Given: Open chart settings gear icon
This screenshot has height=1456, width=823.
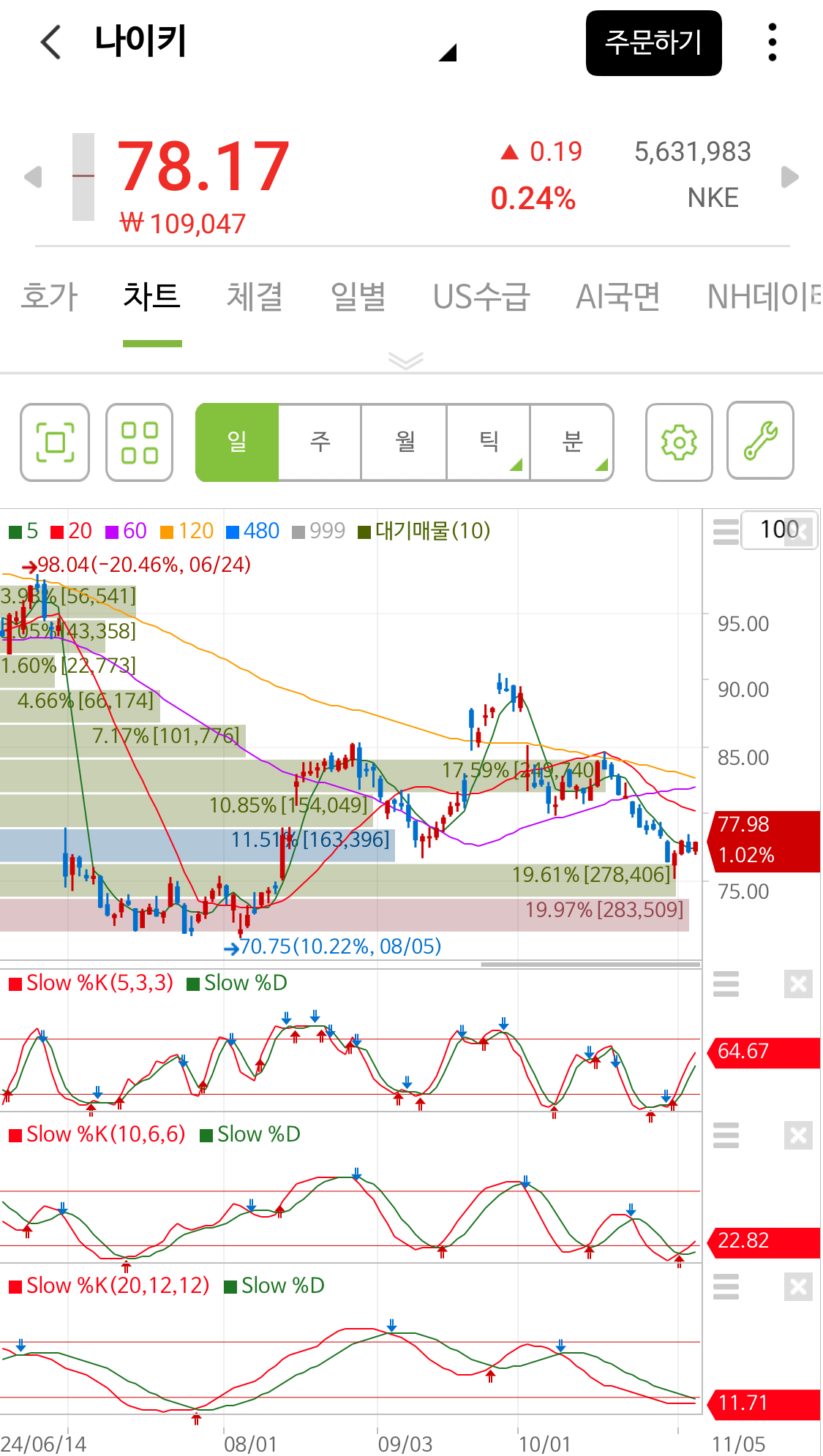Looking at the screenshot, I should pyautogui.click(x=679, y=442).
